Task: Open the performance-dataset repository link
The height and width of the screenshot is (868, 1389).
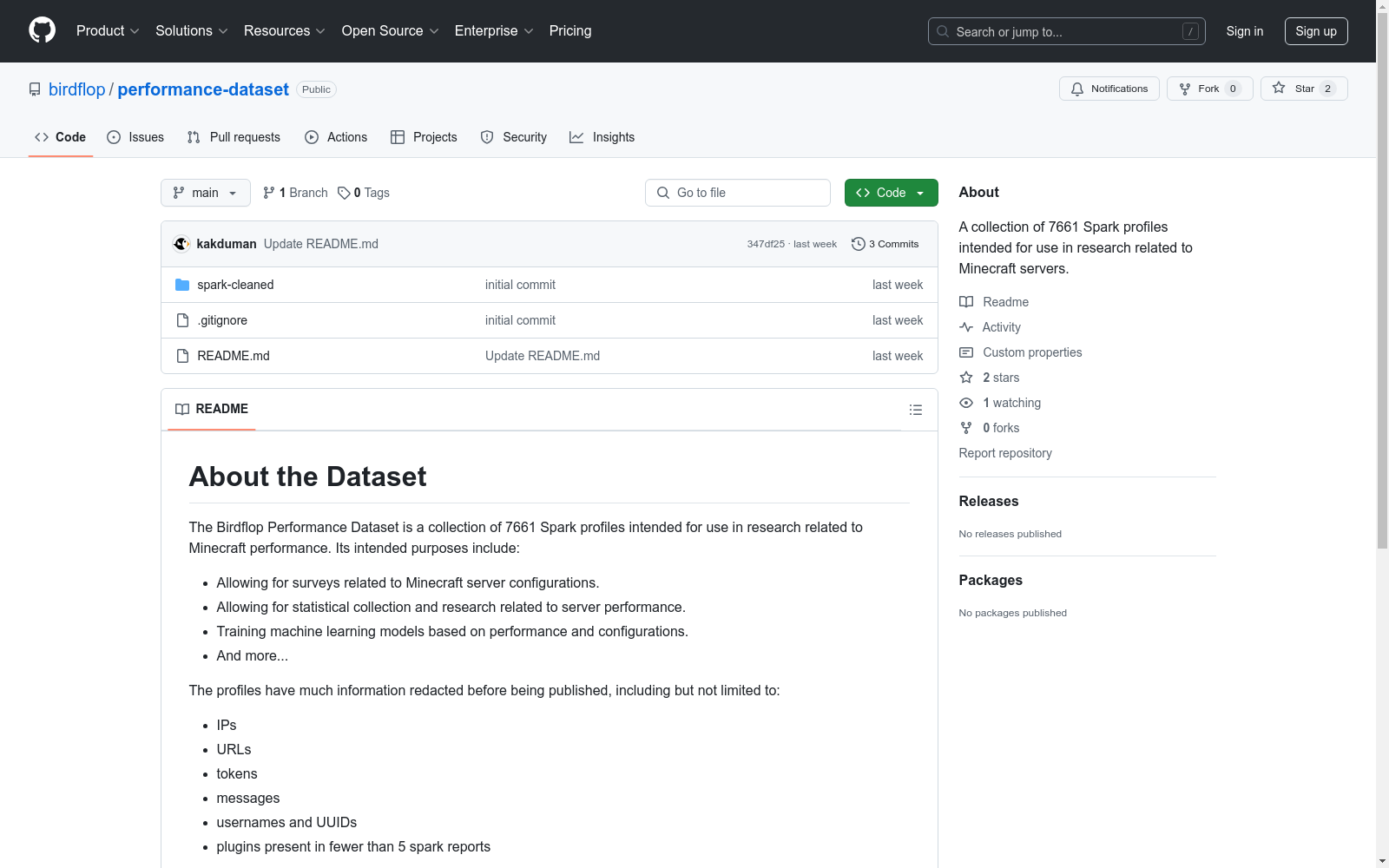Action: point(203,89)
